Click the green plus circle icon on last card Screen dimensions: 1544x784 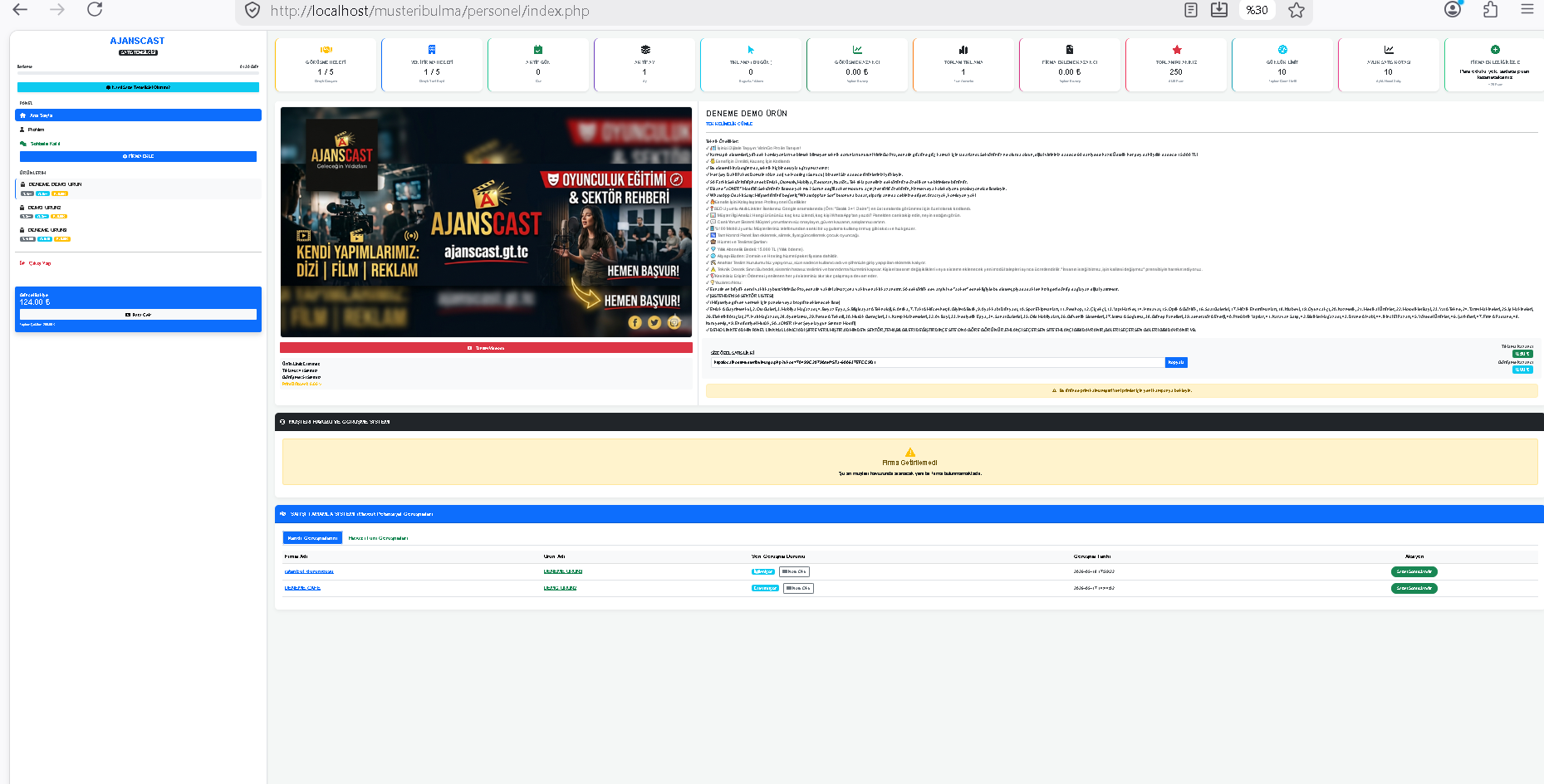click(x=1495, y=50)
